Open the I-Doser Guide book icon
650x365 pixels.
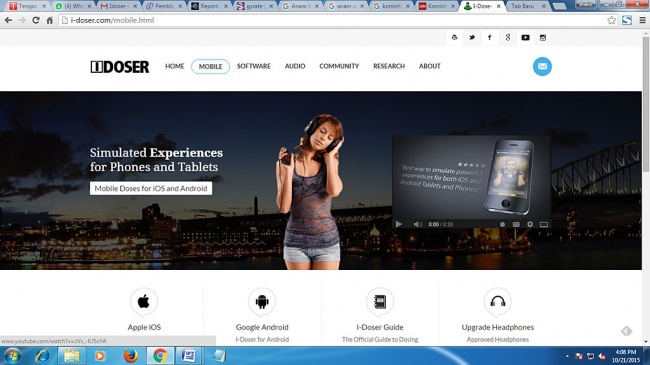click(x=380, y=302)
